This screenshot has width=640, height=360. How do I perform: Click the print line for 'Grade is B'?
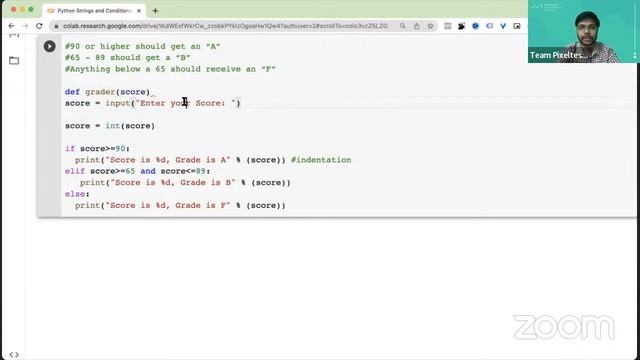[185, 183]
